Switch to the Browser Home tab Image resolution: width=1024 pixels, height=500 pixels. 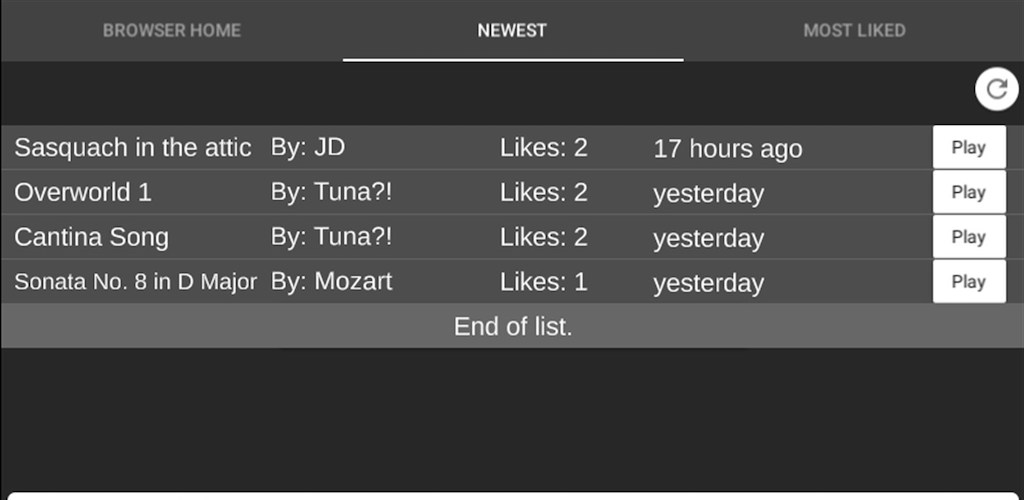[x=171, y=31]
